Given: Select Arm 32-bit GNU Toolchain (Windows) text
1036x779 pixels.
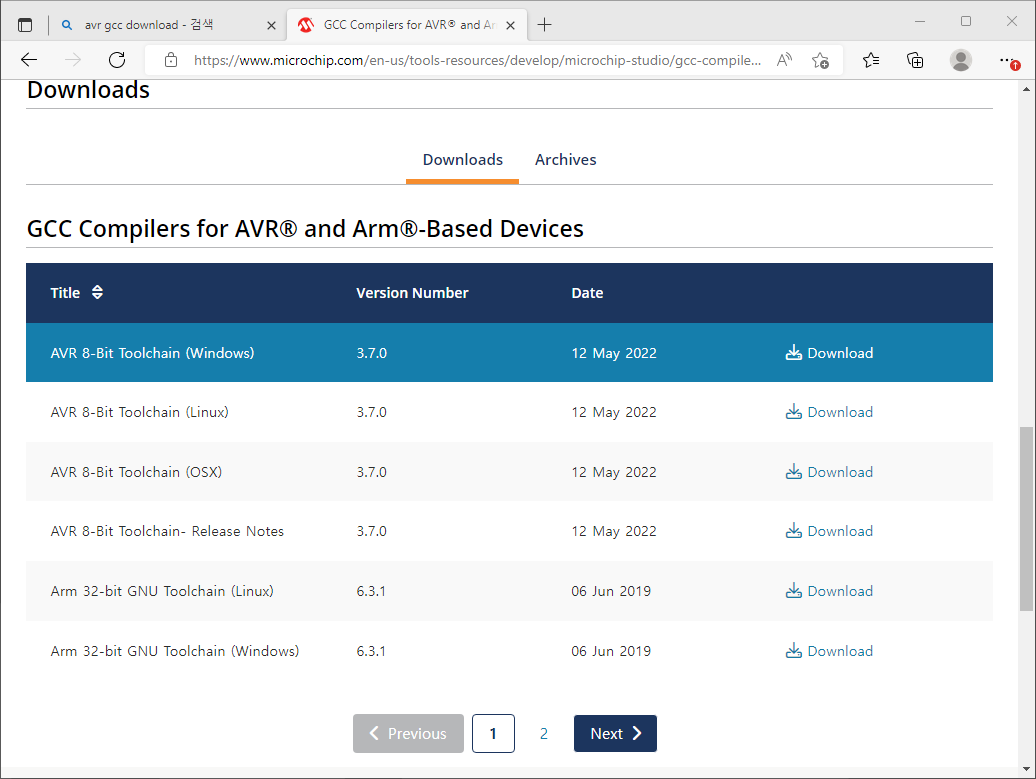Looking at the screenshot, I should [174, 651].
